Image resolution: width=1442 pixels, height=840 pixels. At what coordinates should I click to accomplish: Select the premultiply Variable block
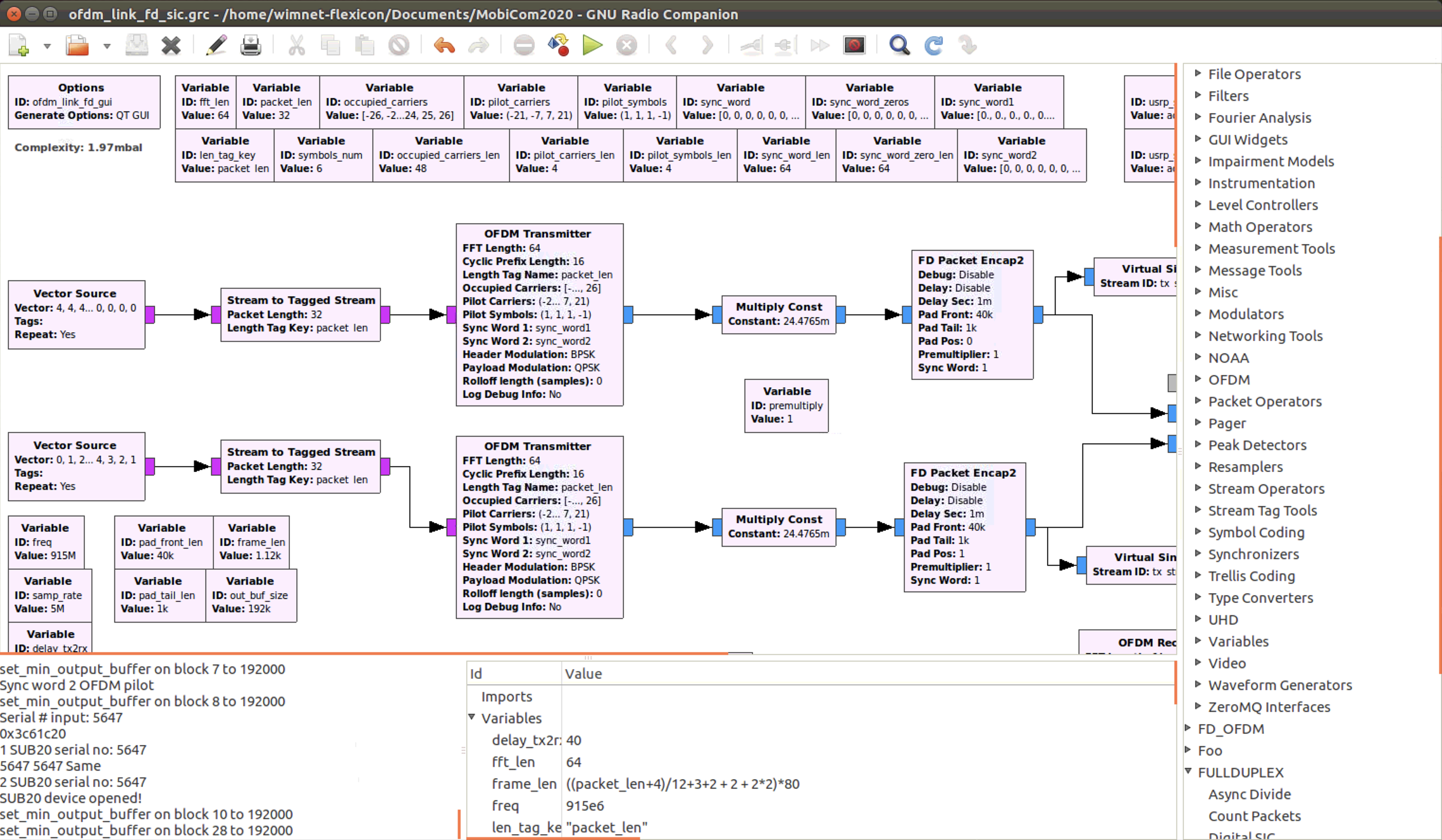[x=786, y=405]
